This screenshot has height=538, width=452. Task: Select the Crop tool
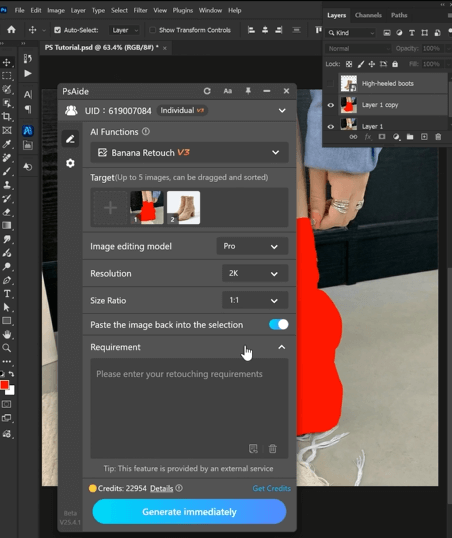click(7, 117)
